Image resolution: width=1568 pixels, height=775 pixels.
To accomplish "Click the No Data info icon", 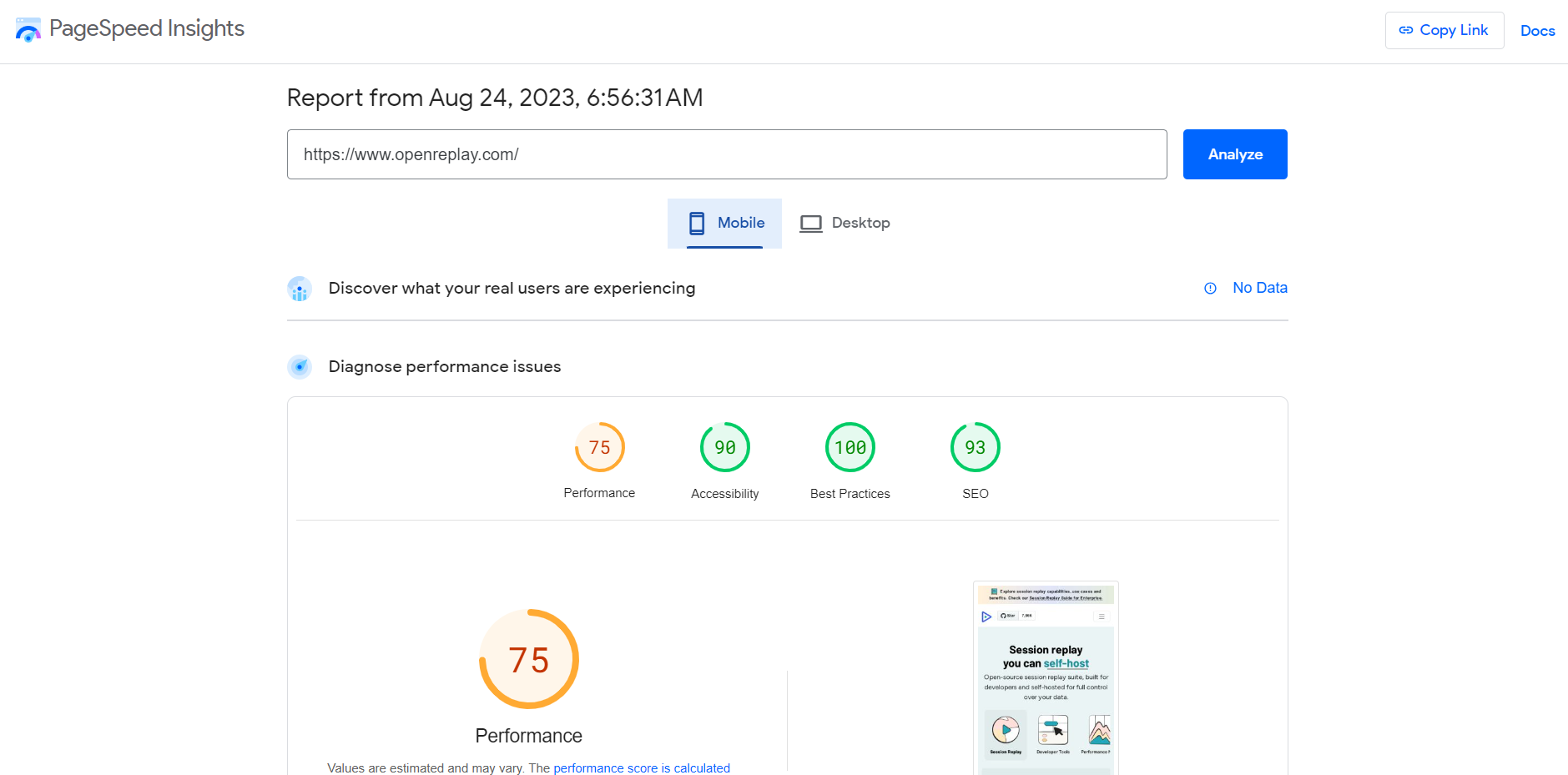I will coord(1210,288).
